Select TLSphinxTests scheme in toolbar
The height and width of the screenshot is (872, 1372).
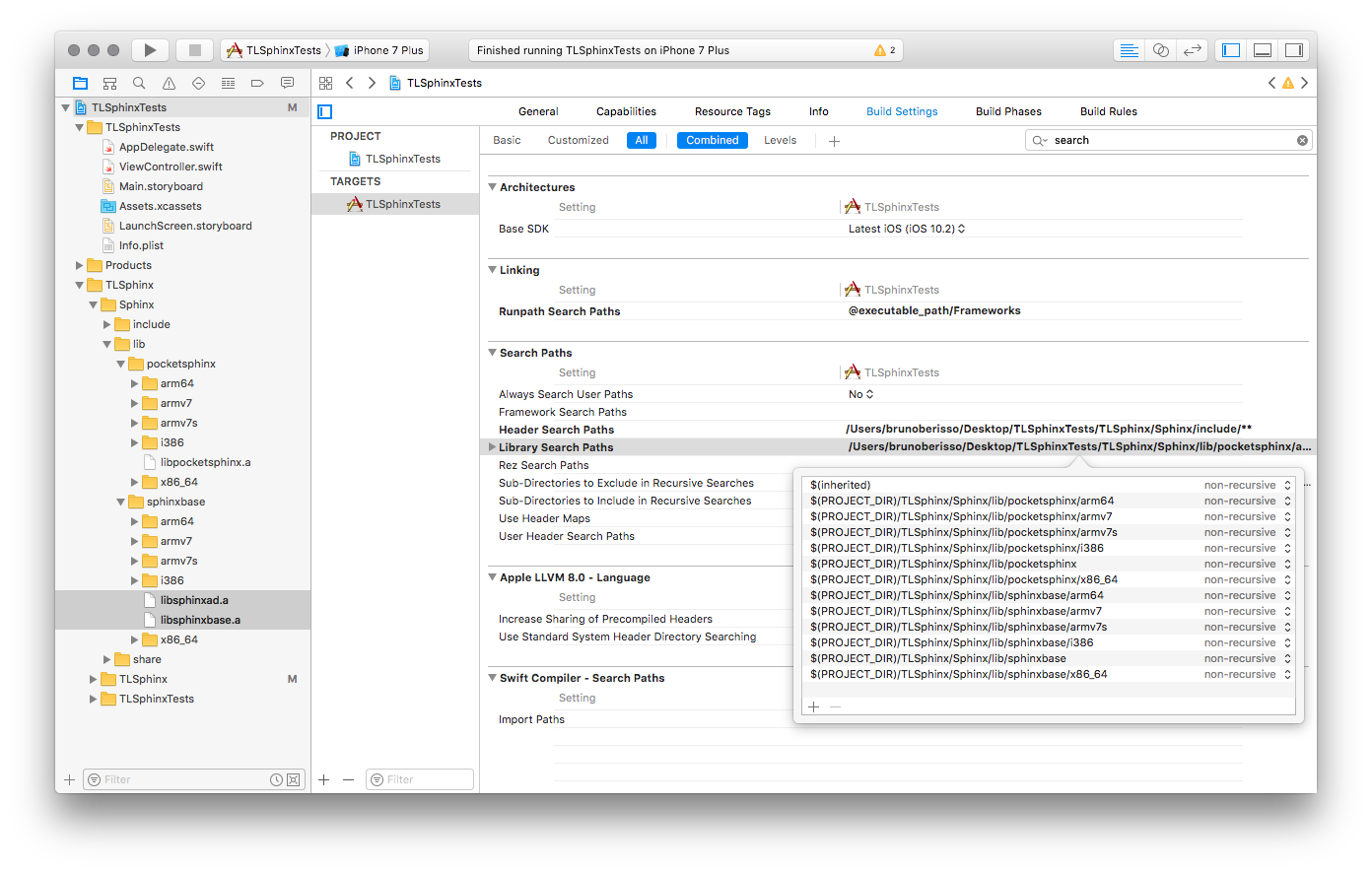click(275, 50)
